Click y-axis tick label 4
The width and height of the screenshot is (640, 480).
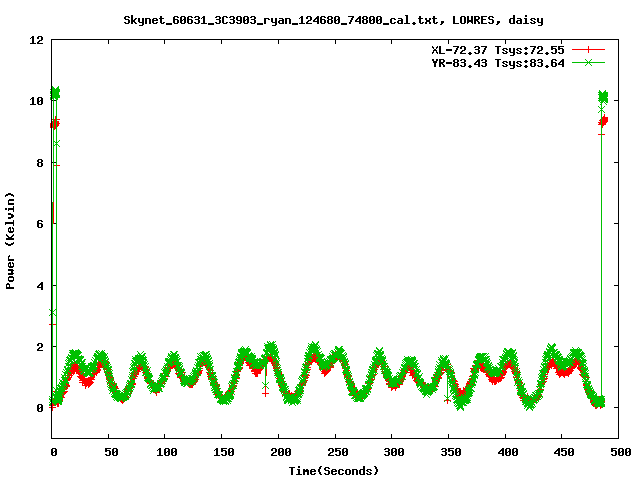[40, 286]
